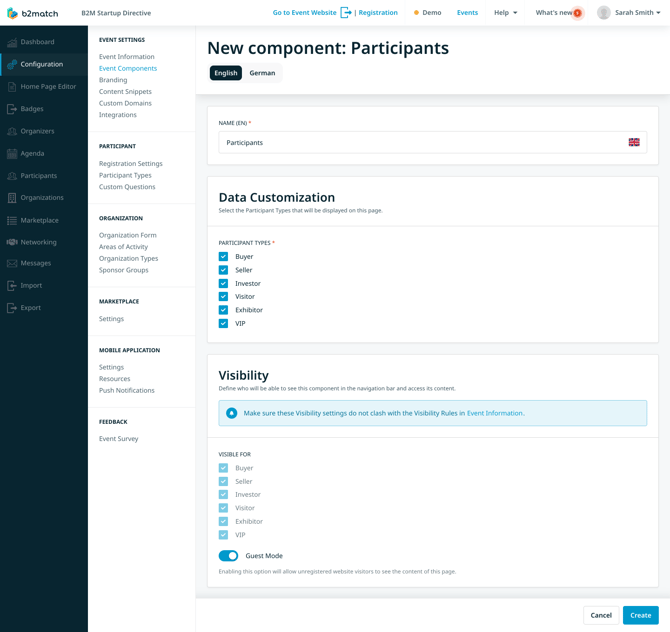Open the Messages envelope icon
This screenshot has width=670, height=632.
(x=12, y=264)
